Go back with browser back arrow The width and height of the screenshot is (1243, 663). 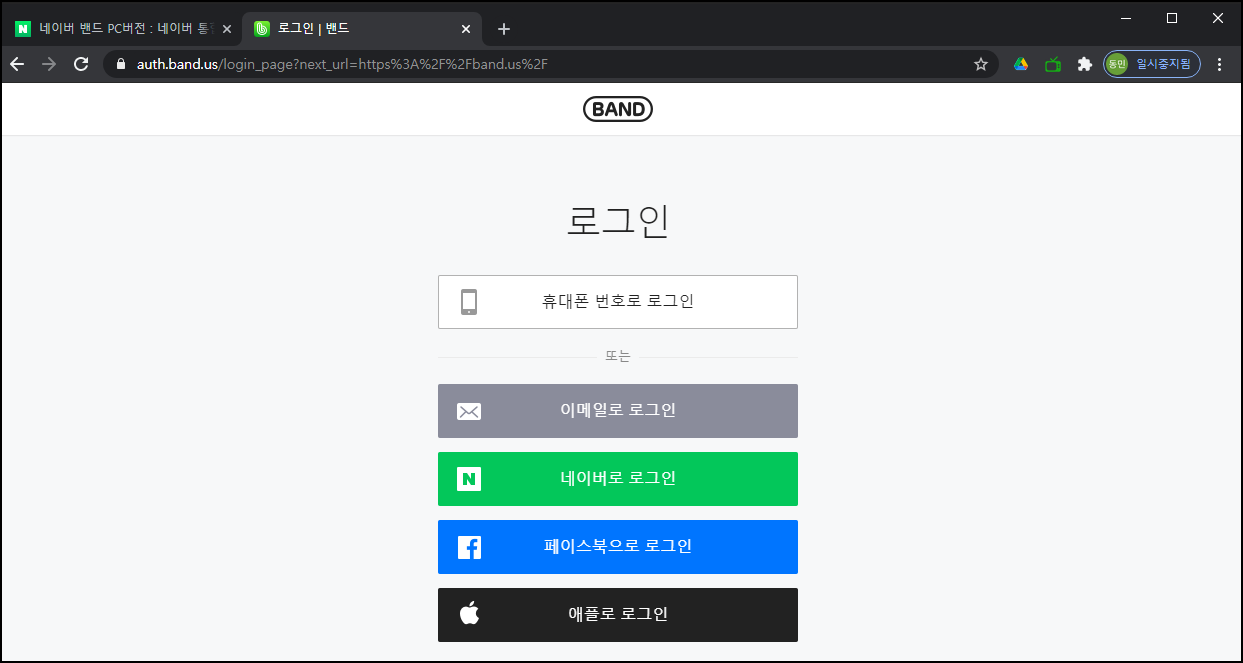click(17, 64)
